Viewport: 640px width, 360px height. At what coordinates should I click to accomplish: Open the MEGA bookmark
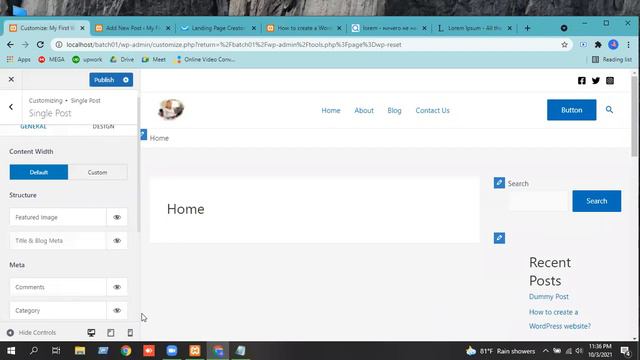click(51, 60)
